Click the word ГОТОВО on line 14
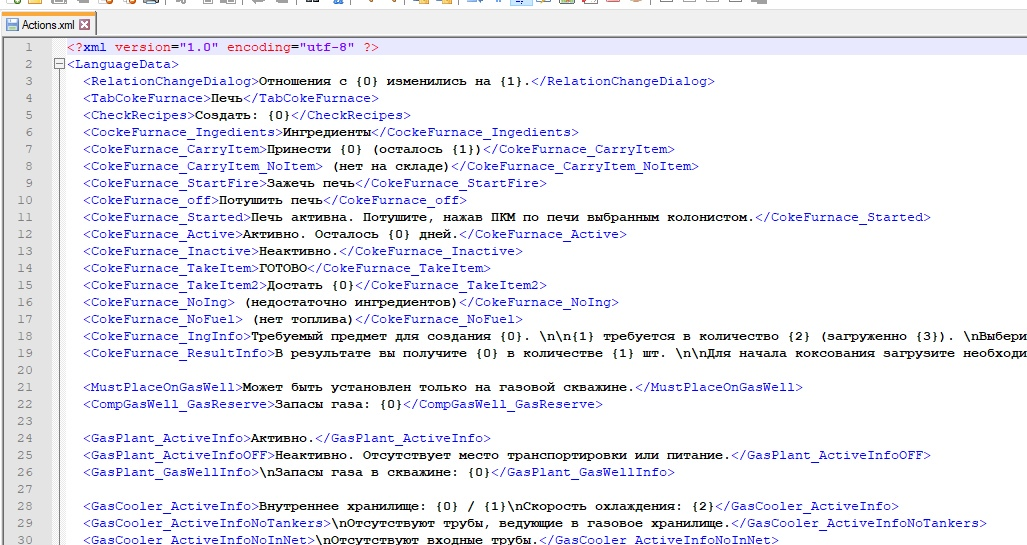This screenshot has height=545, width=1027. pyautogui.click(x=283, y=269)
